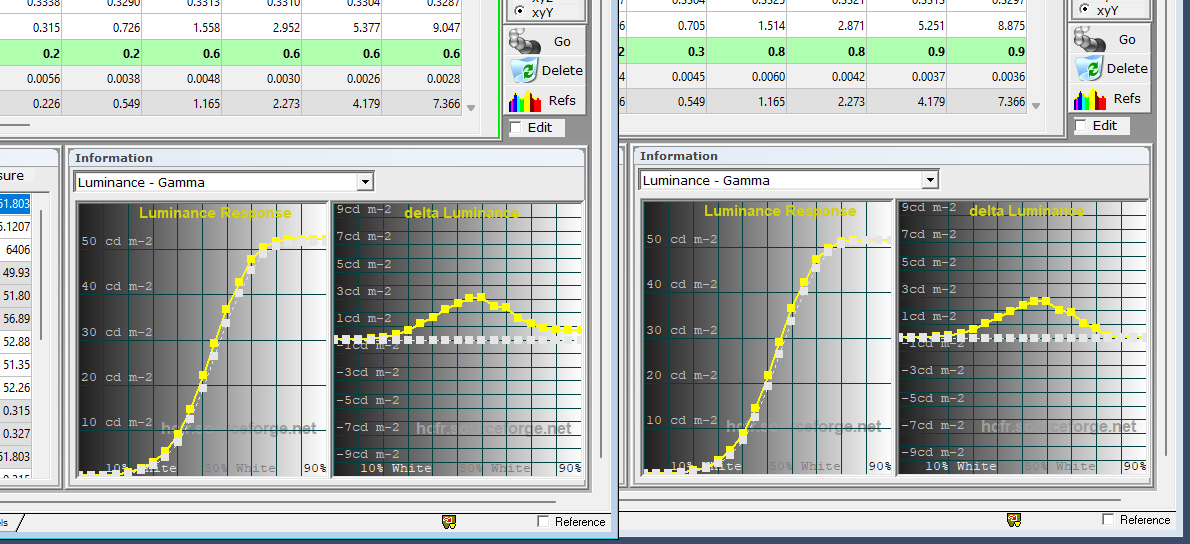
Task: Click cell 0.0037 in right window table
Action: 906,77
